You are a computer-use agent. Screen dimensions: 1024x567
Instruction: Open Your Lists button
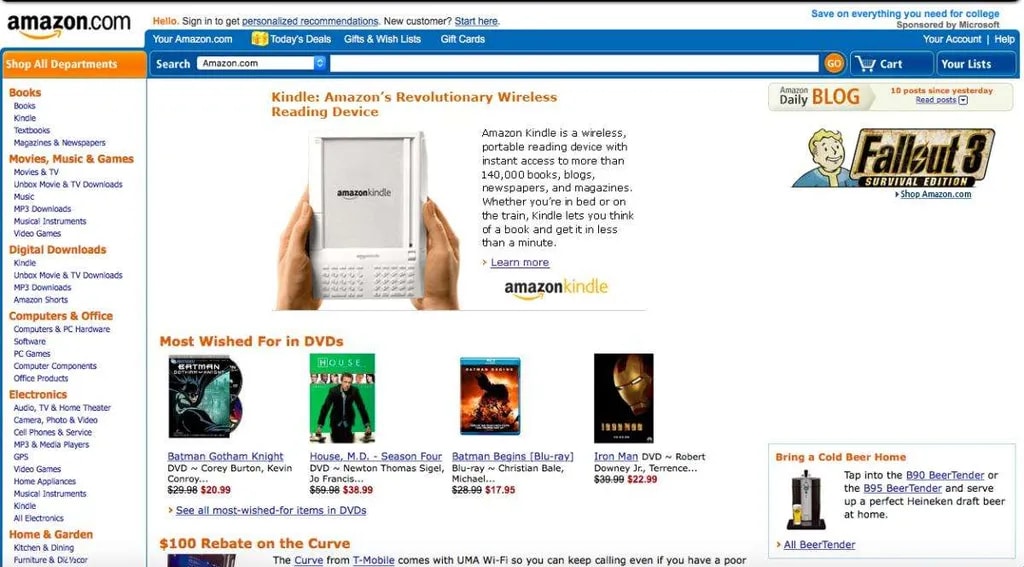[x=976, y=64]
